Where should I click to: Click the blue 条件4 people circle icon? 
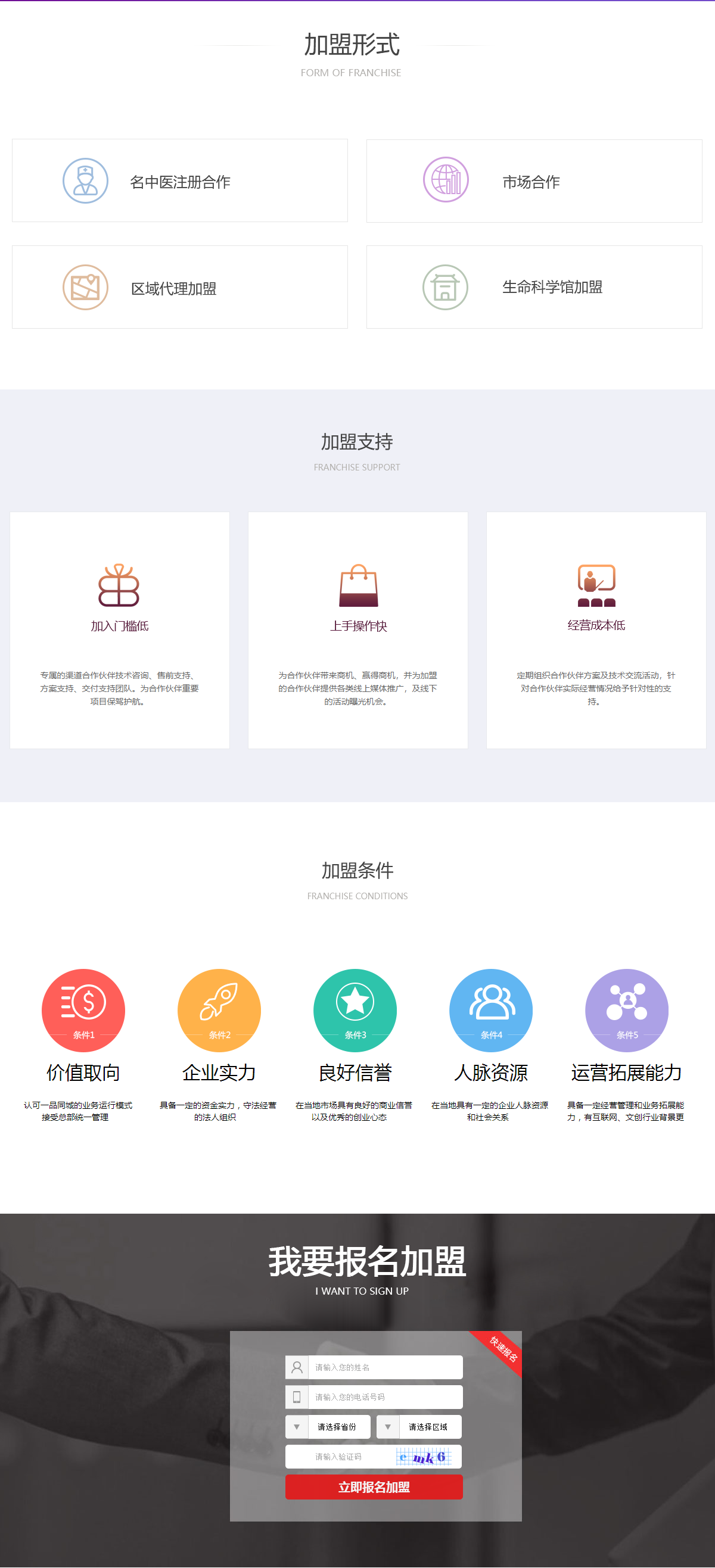pos(491,1010)
